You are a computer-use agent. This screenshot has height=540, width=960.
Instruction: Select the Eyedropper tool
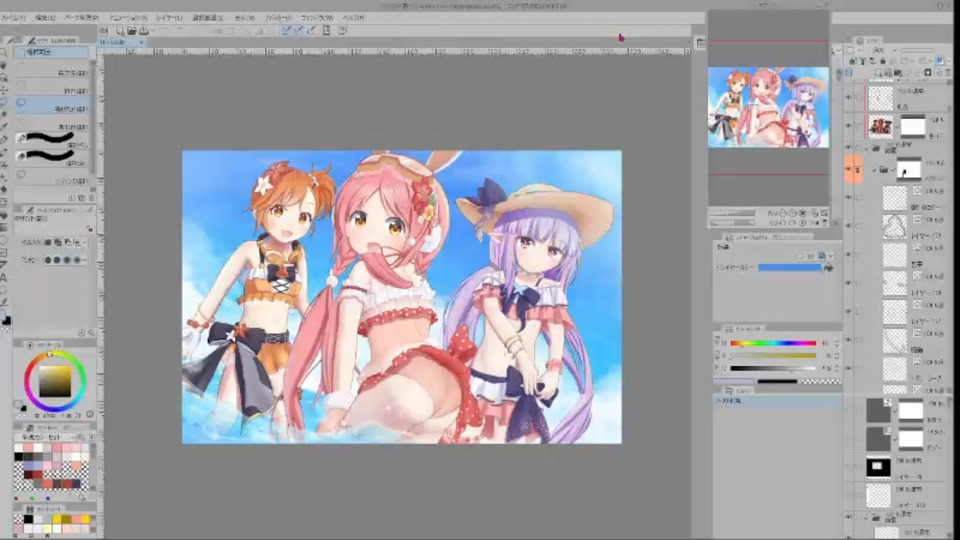point(4,127)
